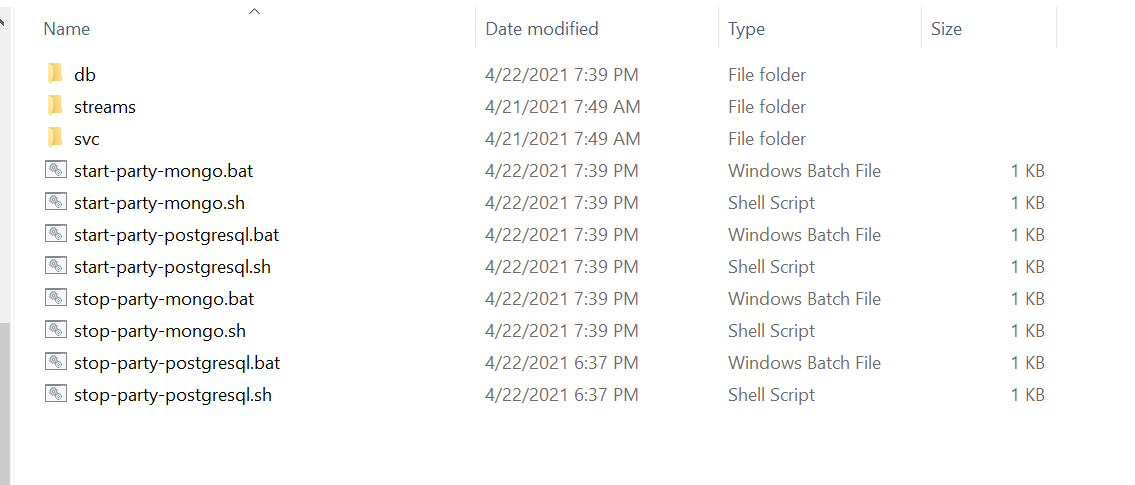This screenshot has width=1135, height=485.
Task: Select the start-party-mongo.sh script icon
Action: (x=56, y=202)
